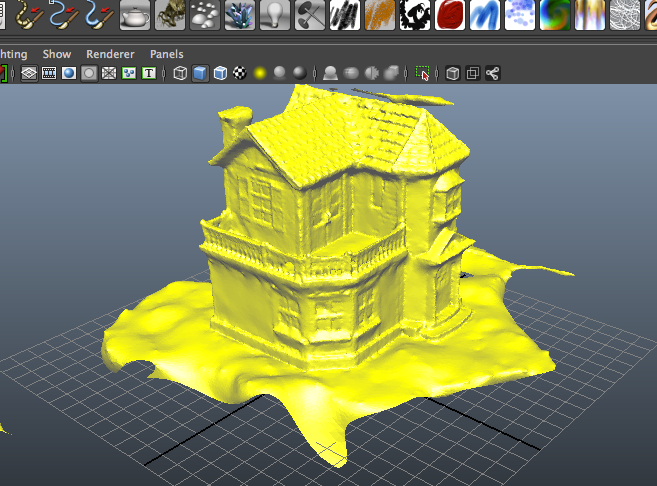Click the grey bust silhouette icon
Image resolution: width=657 pixels, height=486 pixels.
tap(331, 73)
